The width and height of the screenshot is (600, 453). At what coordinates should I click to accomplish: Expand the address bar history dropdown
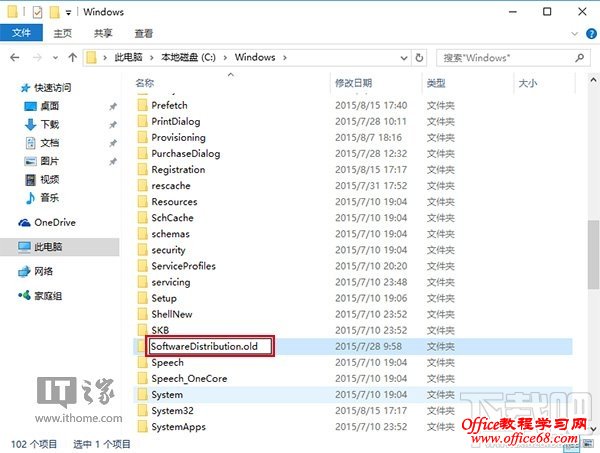point(404,58)
